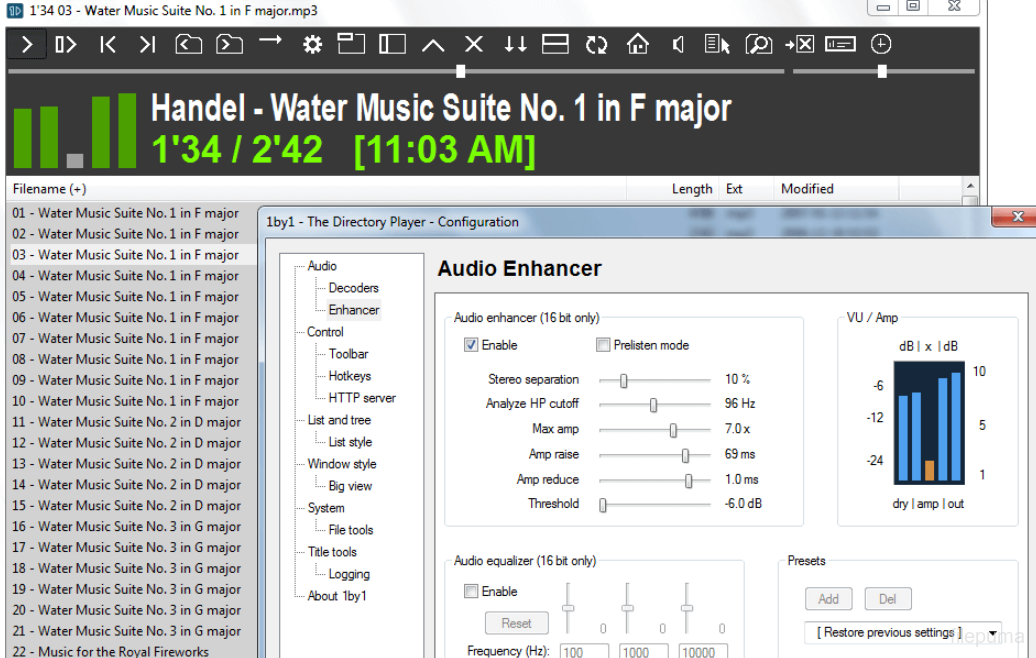Click the repeat/loop arrows icon
1036x658 pixels.
point(597,44)
